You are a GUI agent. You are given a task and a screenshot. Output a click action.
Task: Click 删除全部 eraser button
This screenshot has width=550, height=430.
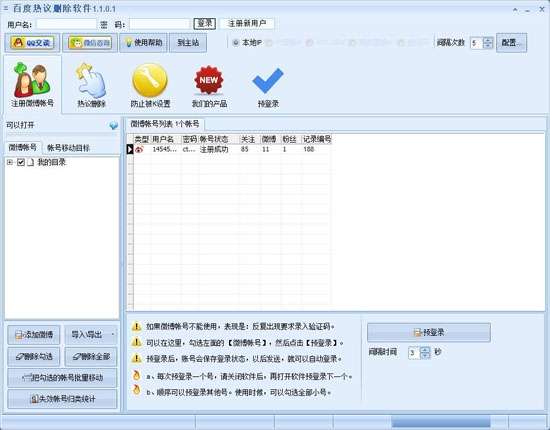tap(91, 357)
